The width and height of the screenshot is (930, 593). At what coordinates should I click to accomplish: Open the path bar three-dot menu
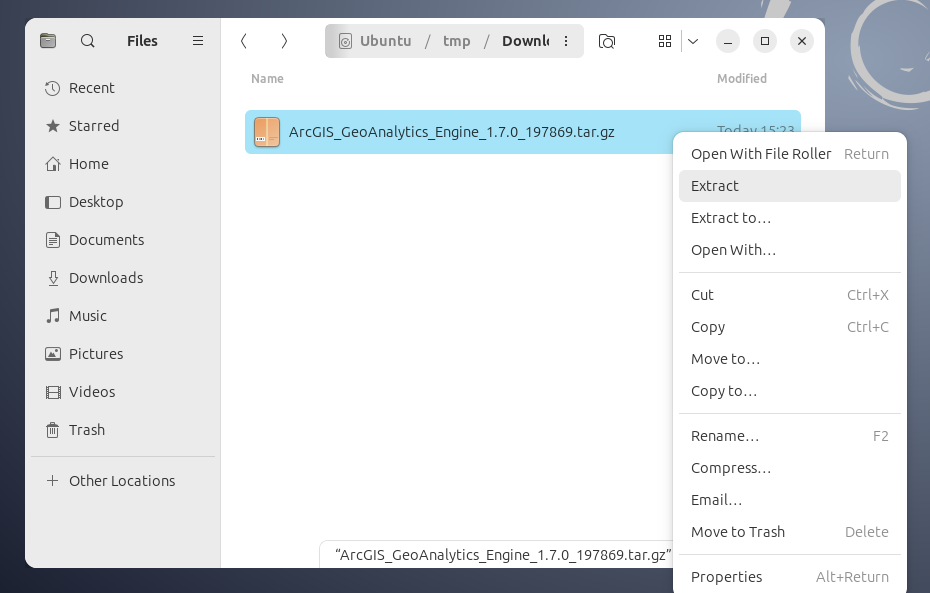pos(566,41)
